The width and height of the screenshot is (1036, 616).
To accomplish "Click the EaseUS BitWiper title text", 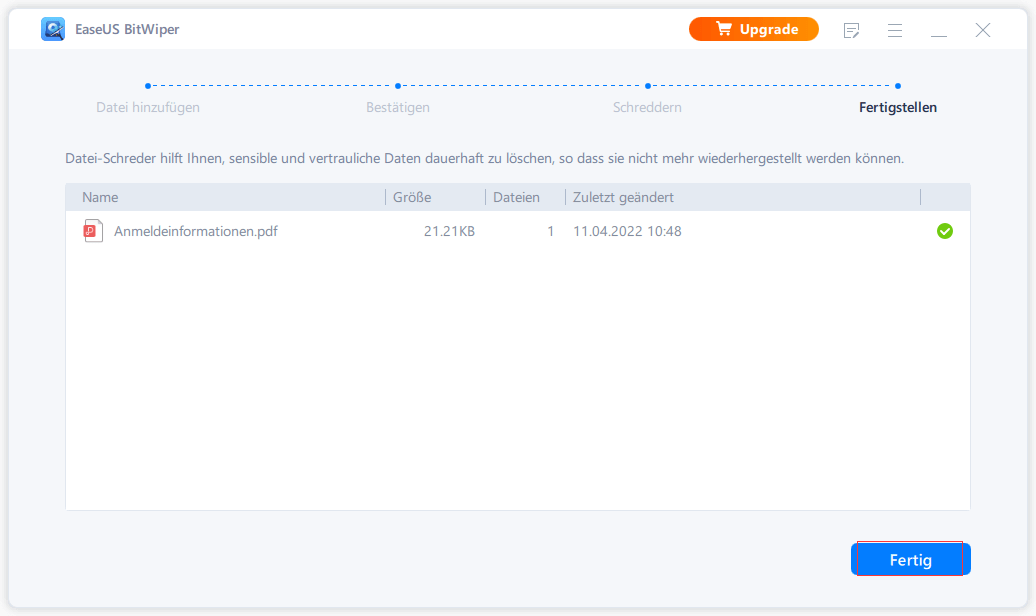I will pyautogui.click(x=127, y=29).
